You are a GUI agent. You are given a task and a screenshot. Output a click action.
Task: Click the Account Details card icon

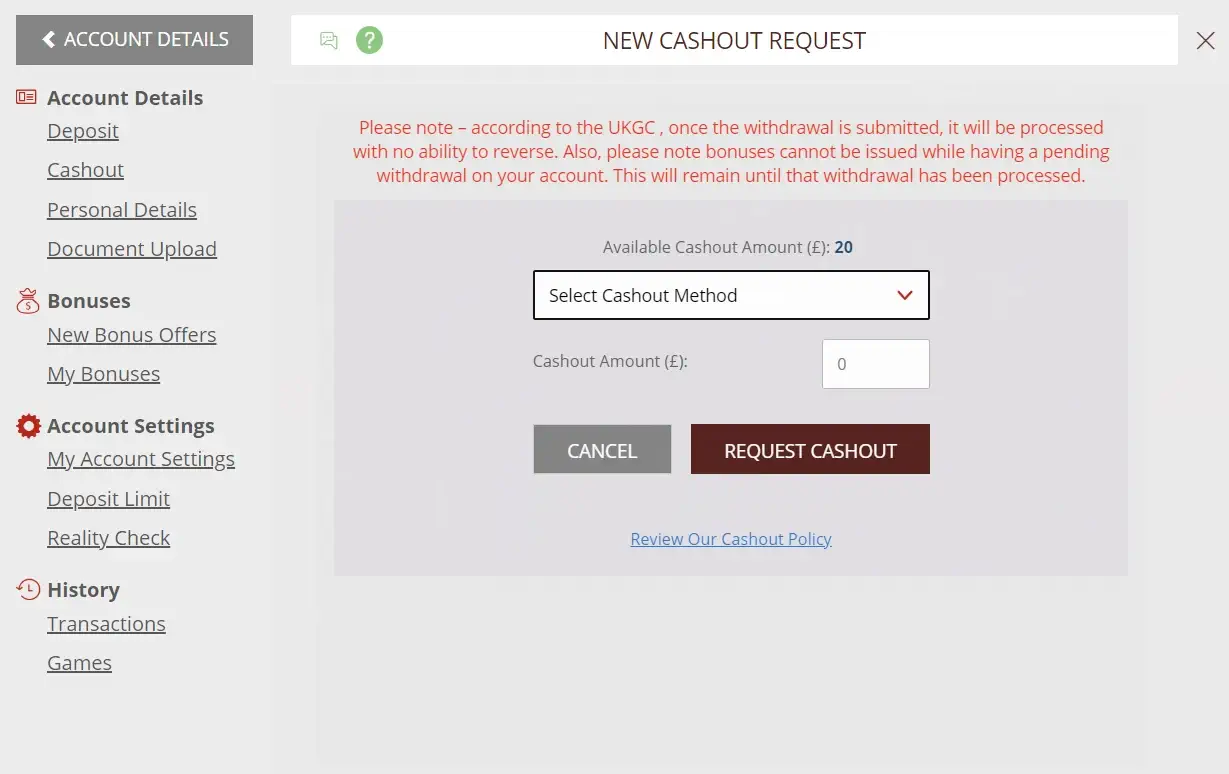point(25,96)
